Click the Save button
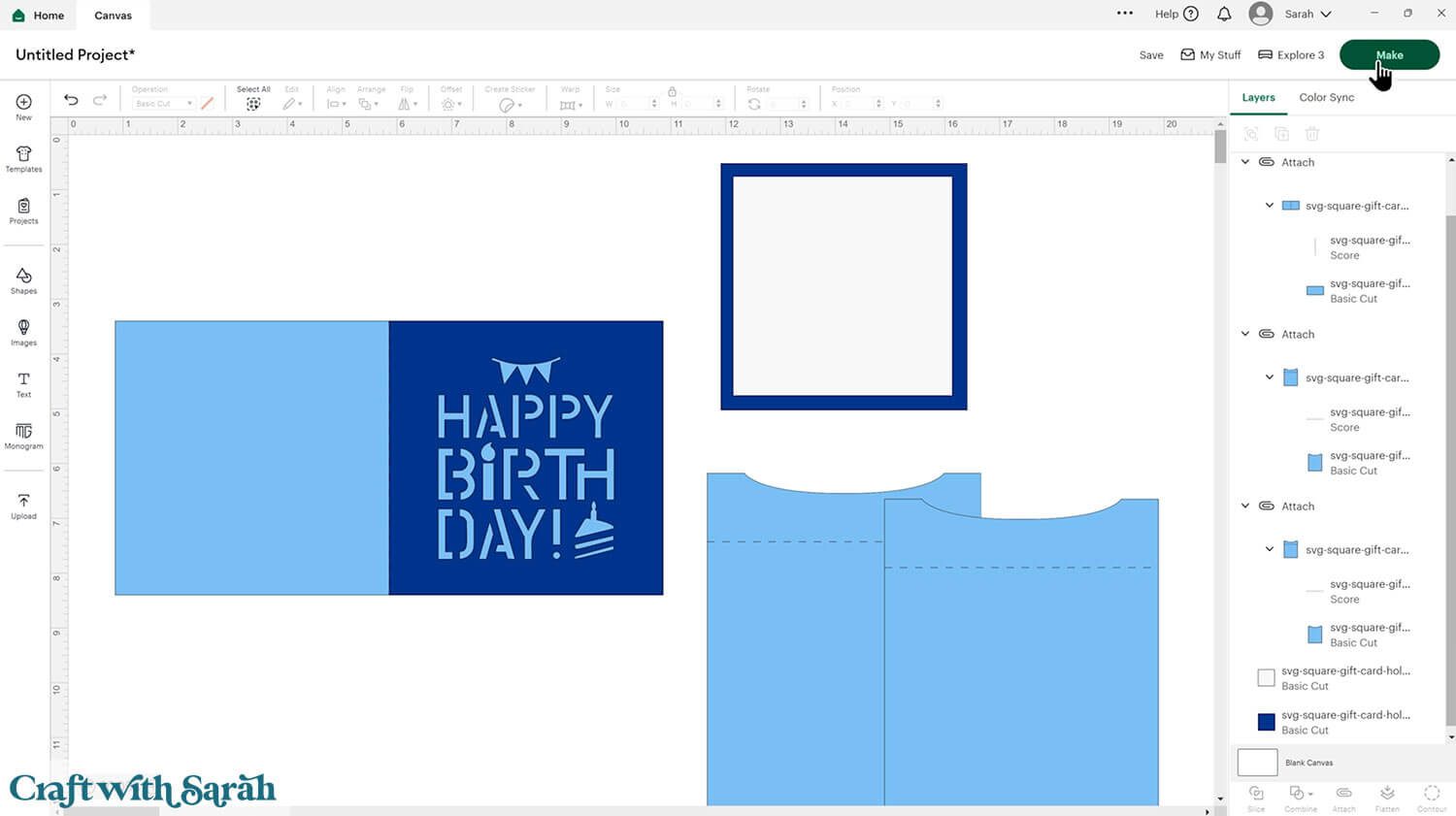Image resolution: width=1456 pixels, height=816 pixels. [1151, 55]
